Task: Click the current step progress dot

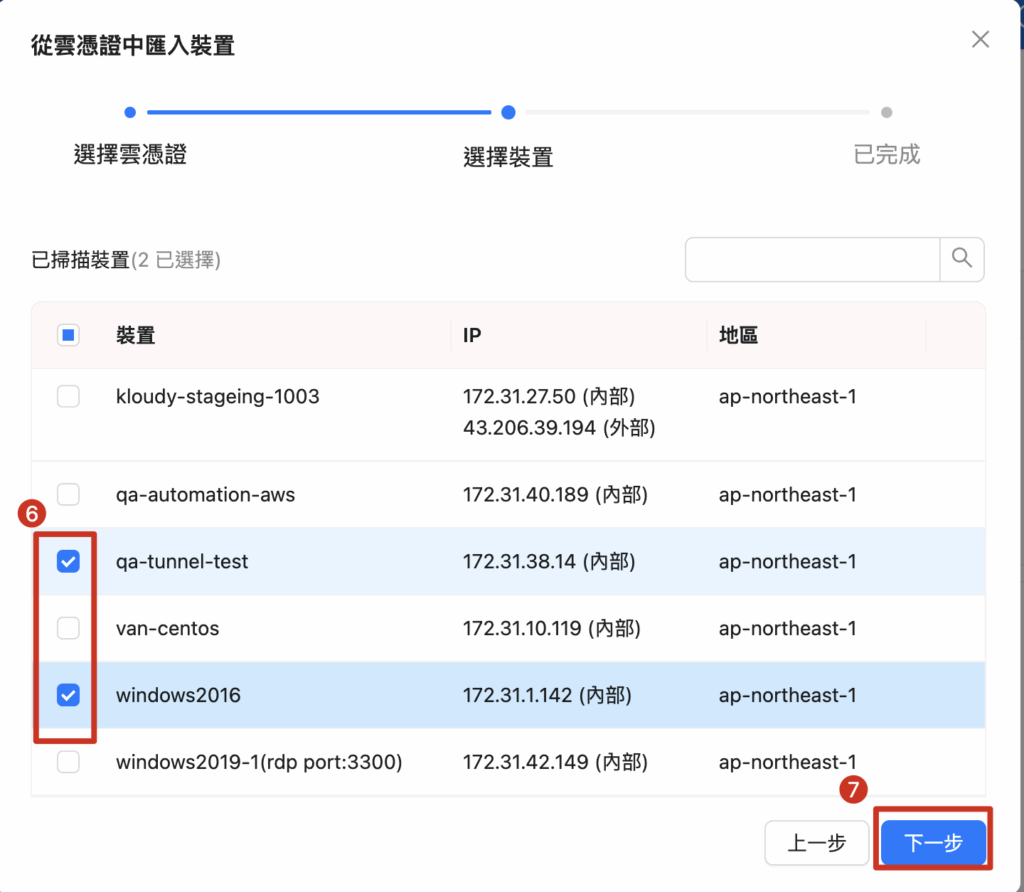Action: [x=508, y=113]
